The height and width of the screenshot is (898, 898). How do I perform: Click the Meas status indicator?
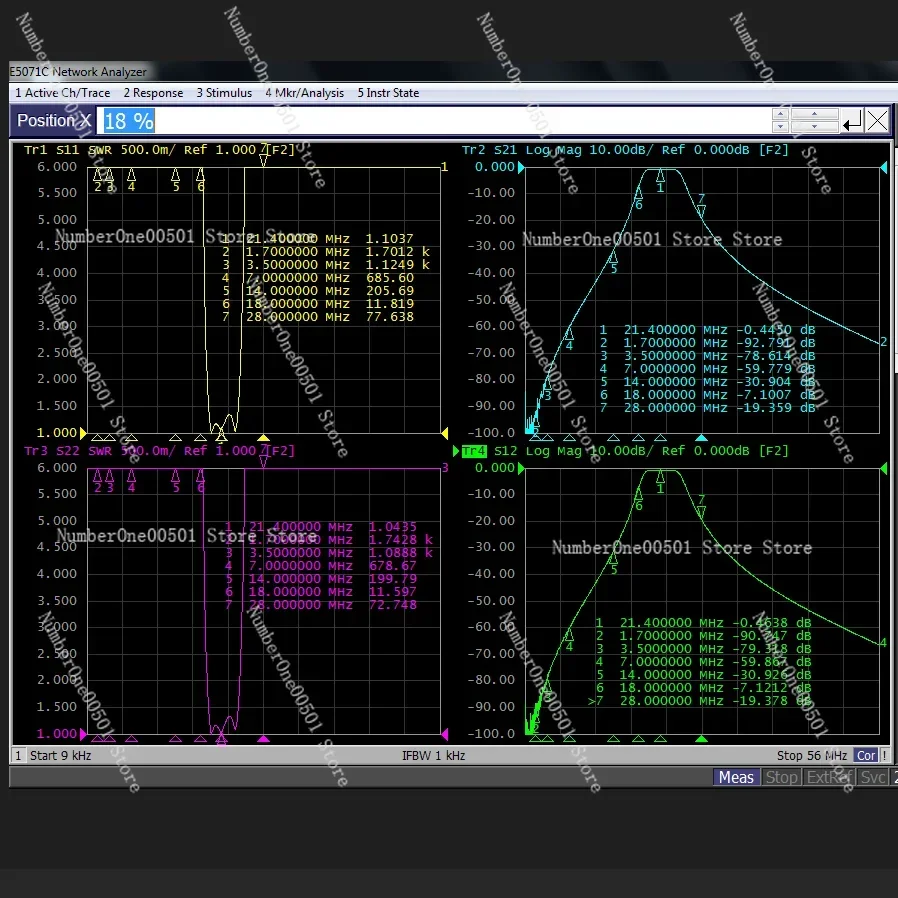tap(736, 777)
